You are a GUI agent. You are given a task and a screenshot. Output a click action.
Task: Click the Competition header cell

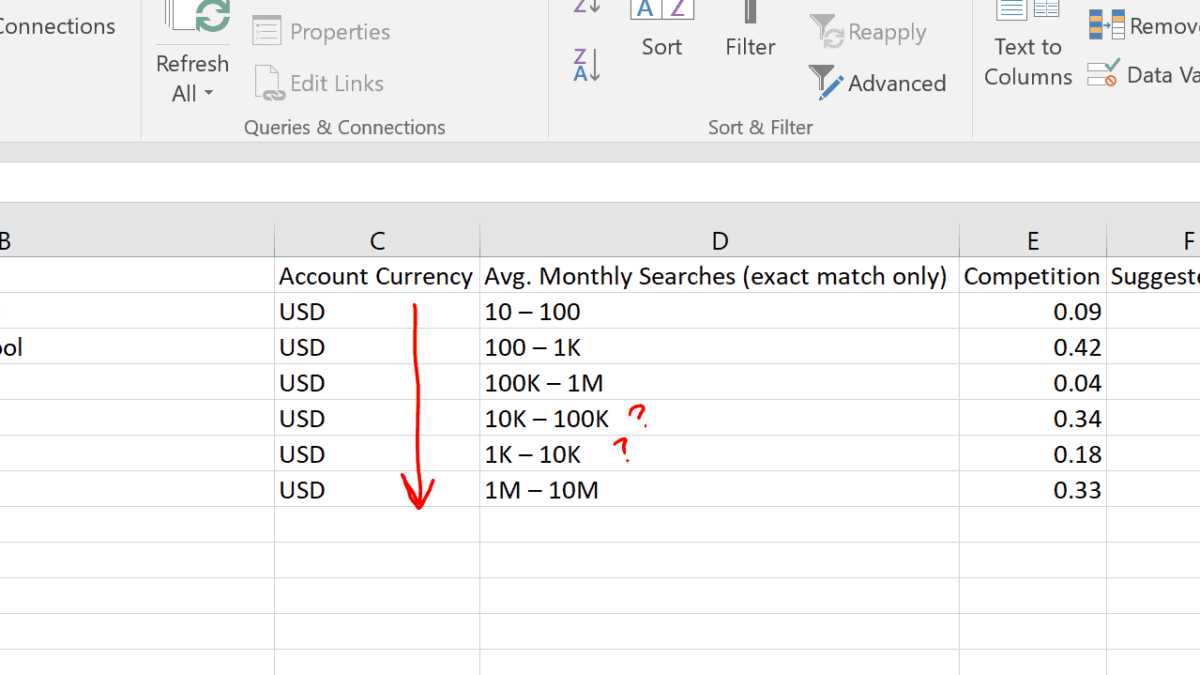click(x=1033, y=276)
